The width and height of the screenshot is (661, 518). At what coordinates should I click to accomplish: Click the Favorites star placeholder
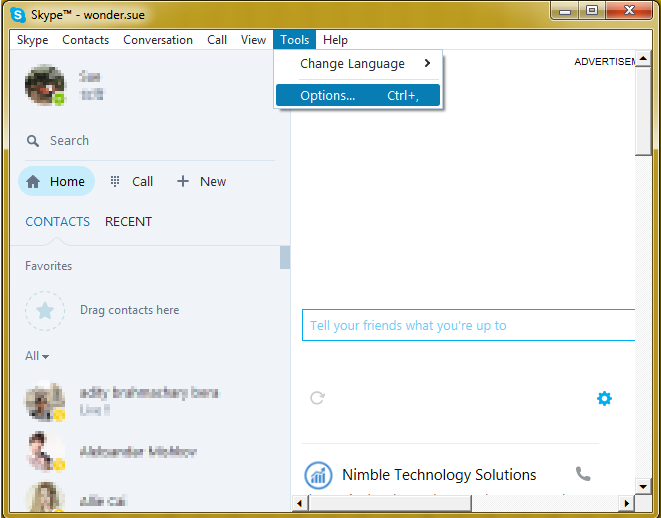pos(45,311)
